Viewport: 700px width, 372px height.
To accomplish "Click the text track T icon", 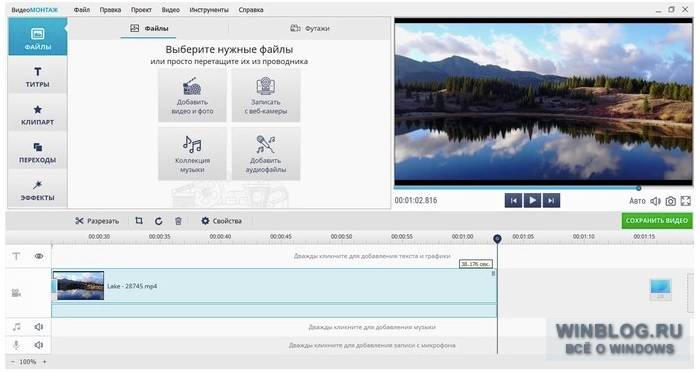I will click(x=17, y=256).
